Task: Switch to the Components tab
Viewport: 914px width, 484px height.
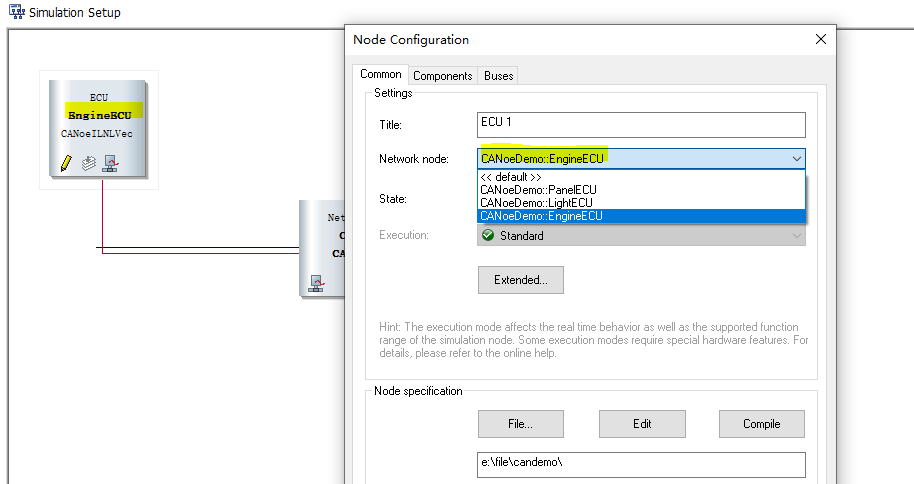Action: coord(442,76)
